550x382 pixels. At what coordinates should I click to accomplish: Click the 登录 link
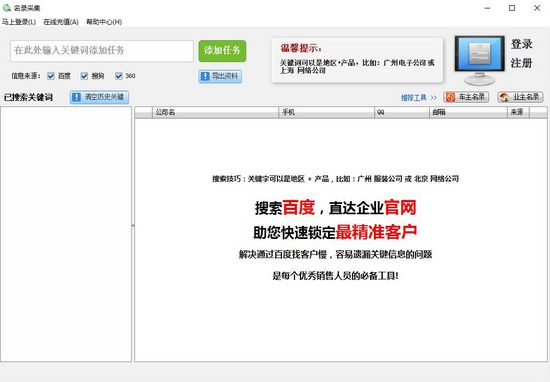click(521, 45)
